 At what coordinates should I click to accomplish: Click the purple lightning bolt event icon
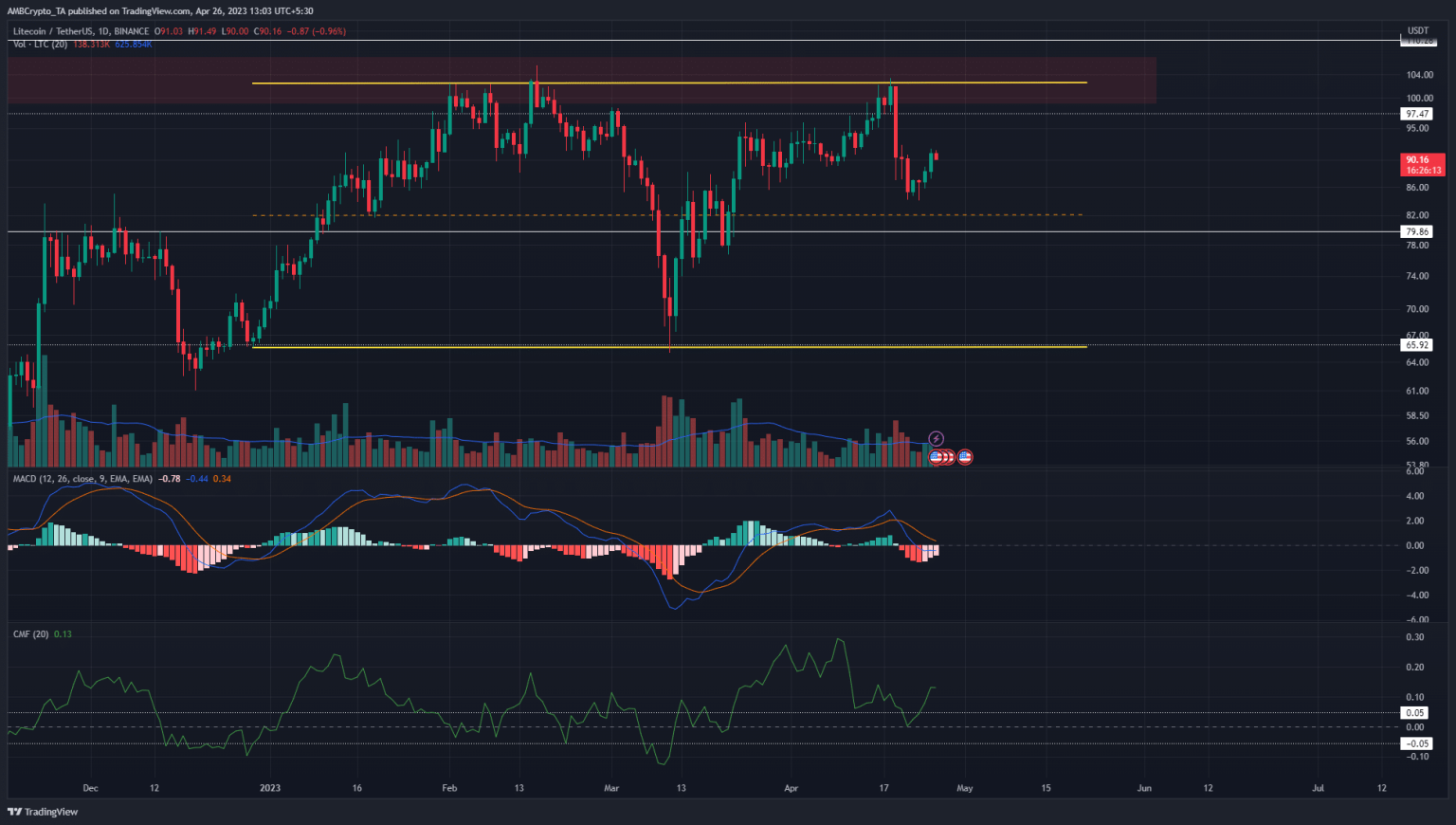click(x=936, y=439)
